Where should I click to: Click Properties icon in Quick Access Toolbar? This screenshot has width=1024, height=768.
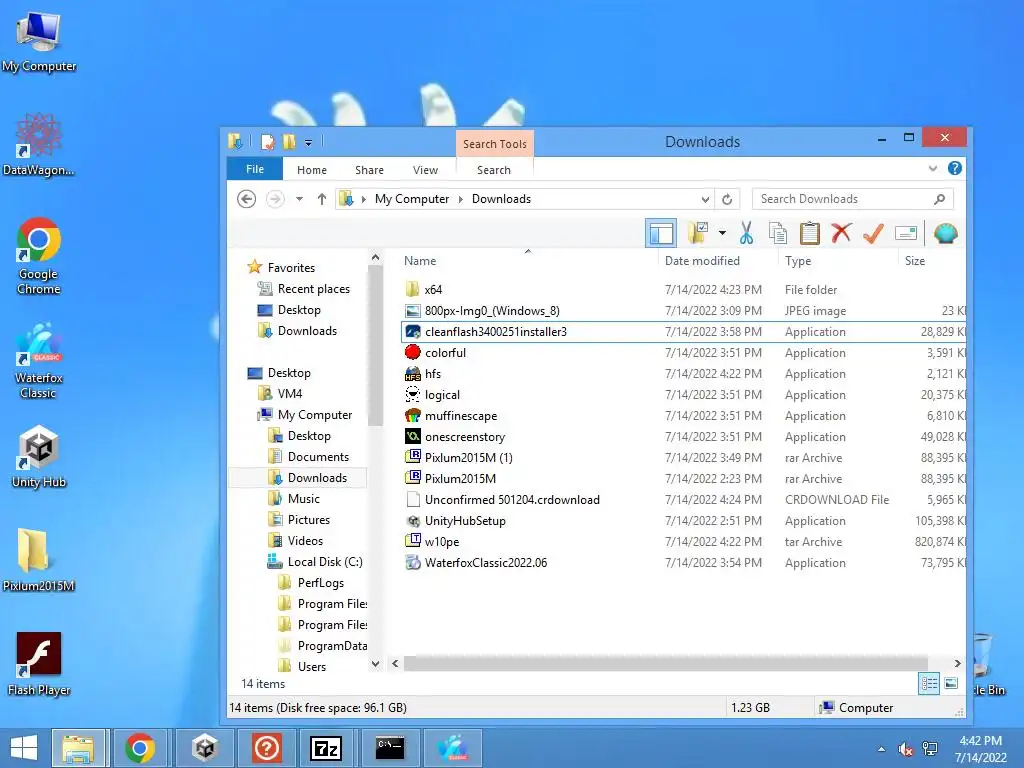267,142
